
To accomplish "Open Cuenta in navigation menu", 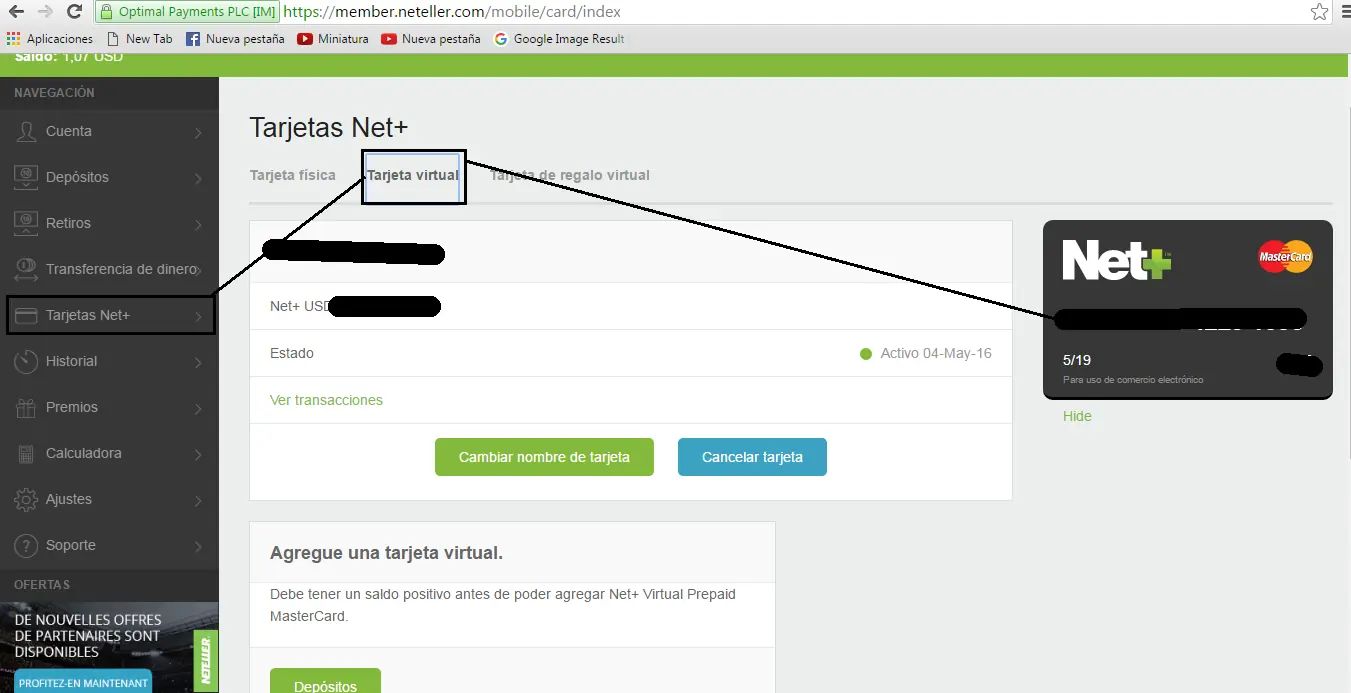I will point(109,131).
